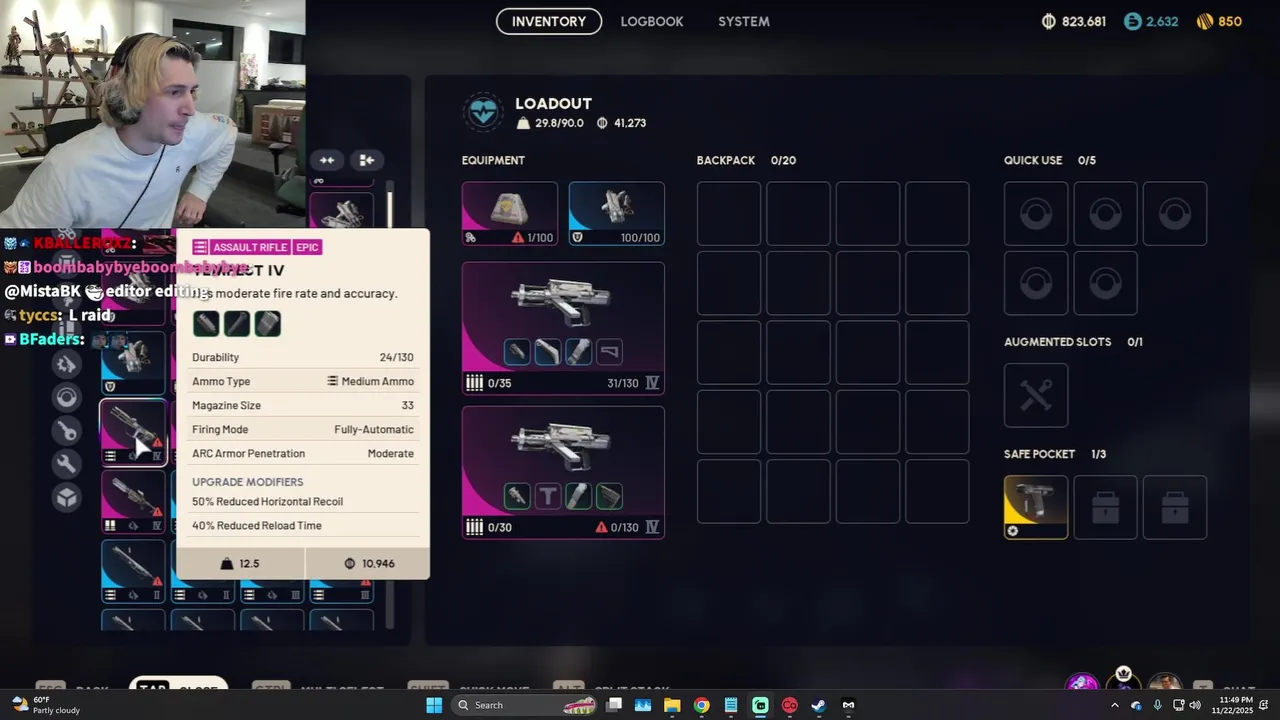Click second attachment icon on first equipped weapon
Image resolution: width=1280 pixels, height=720 pixels.
[548, 351]
